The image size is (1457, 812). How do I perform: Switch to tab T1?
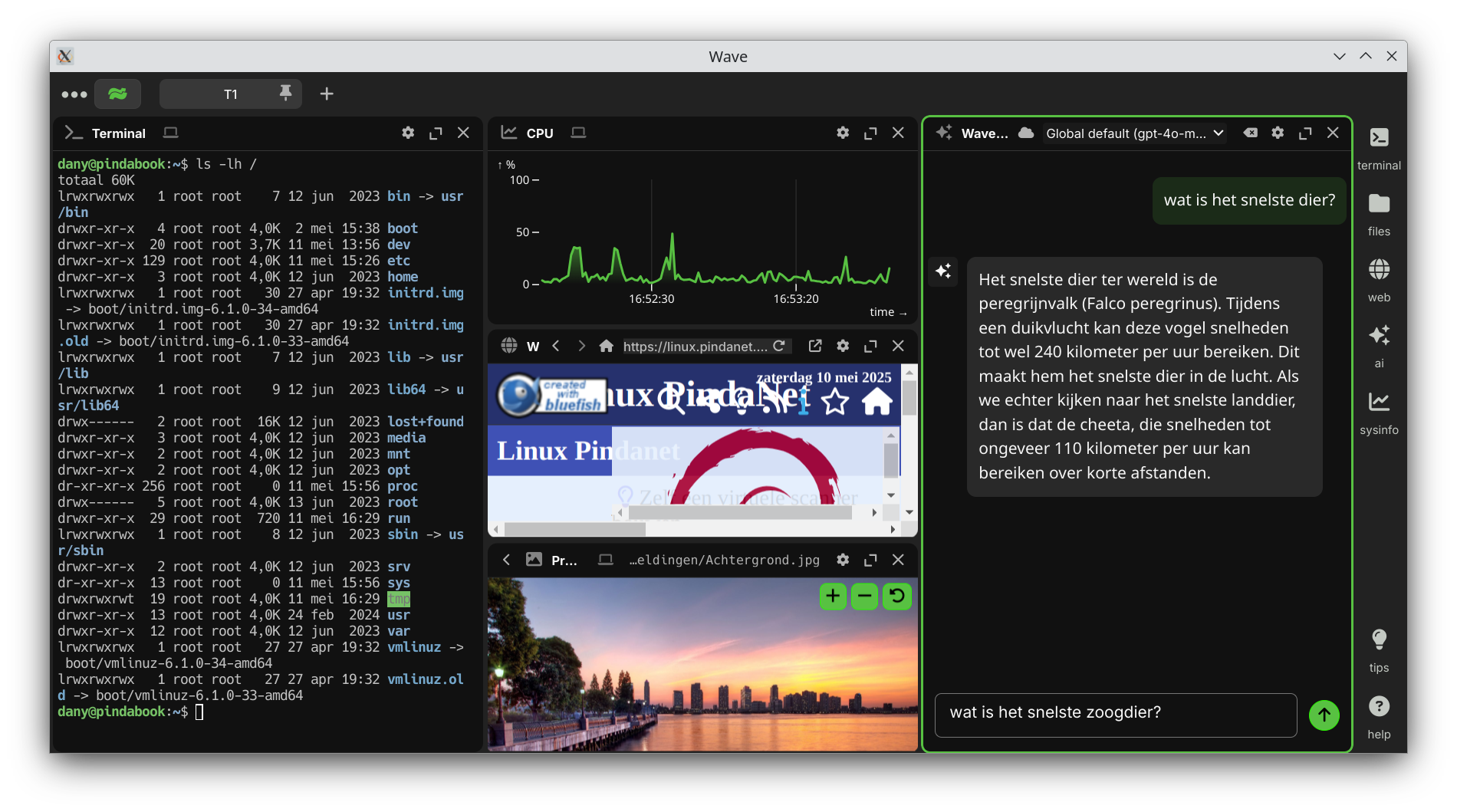(x=230, y=94)
